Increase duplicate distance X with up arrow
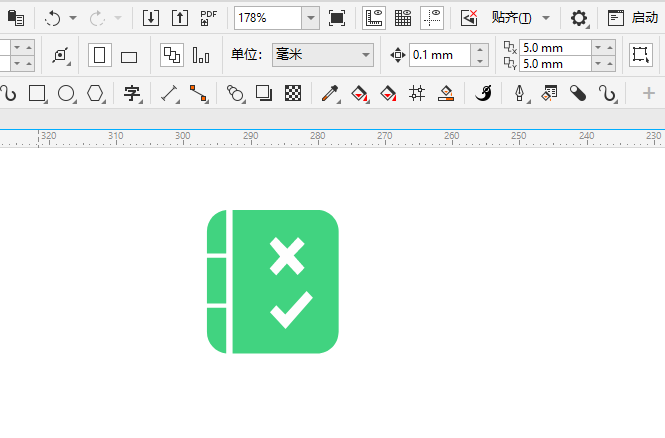This screenshot has height=438, width=665. 610,47
